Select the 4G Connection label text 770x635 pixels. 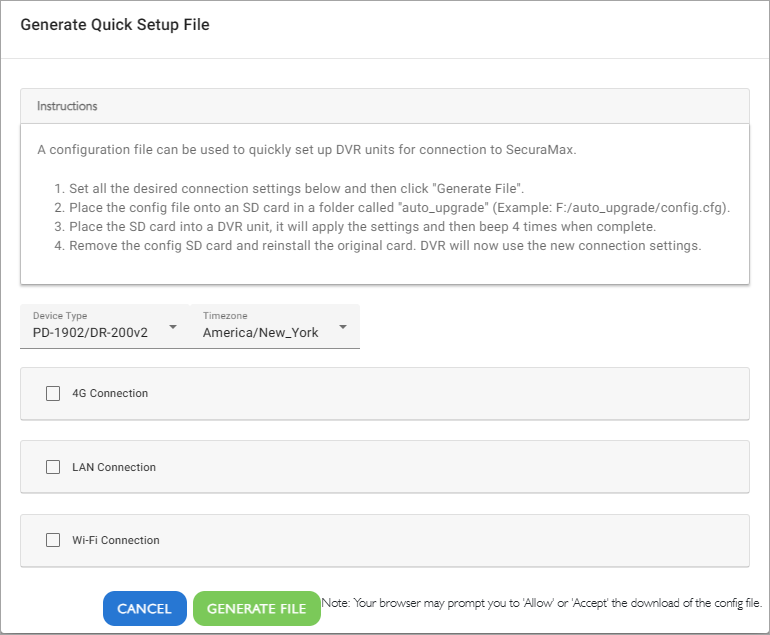tap(110, 393)
